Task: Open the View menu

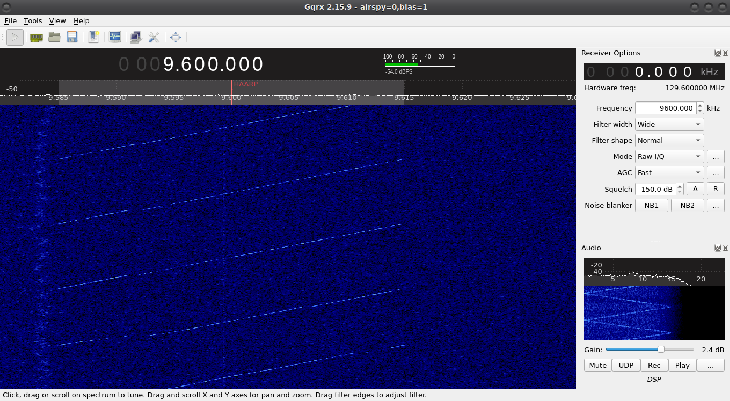Action: click(57, 20)
